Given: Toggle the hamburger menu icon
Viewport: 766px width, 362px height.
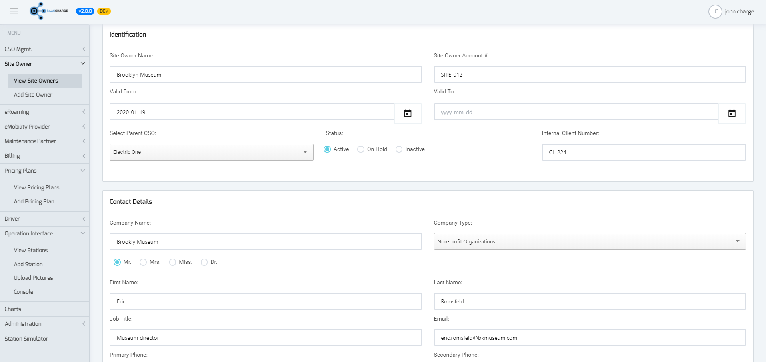Looking at the screenshot, I should (x=14, y=11).
